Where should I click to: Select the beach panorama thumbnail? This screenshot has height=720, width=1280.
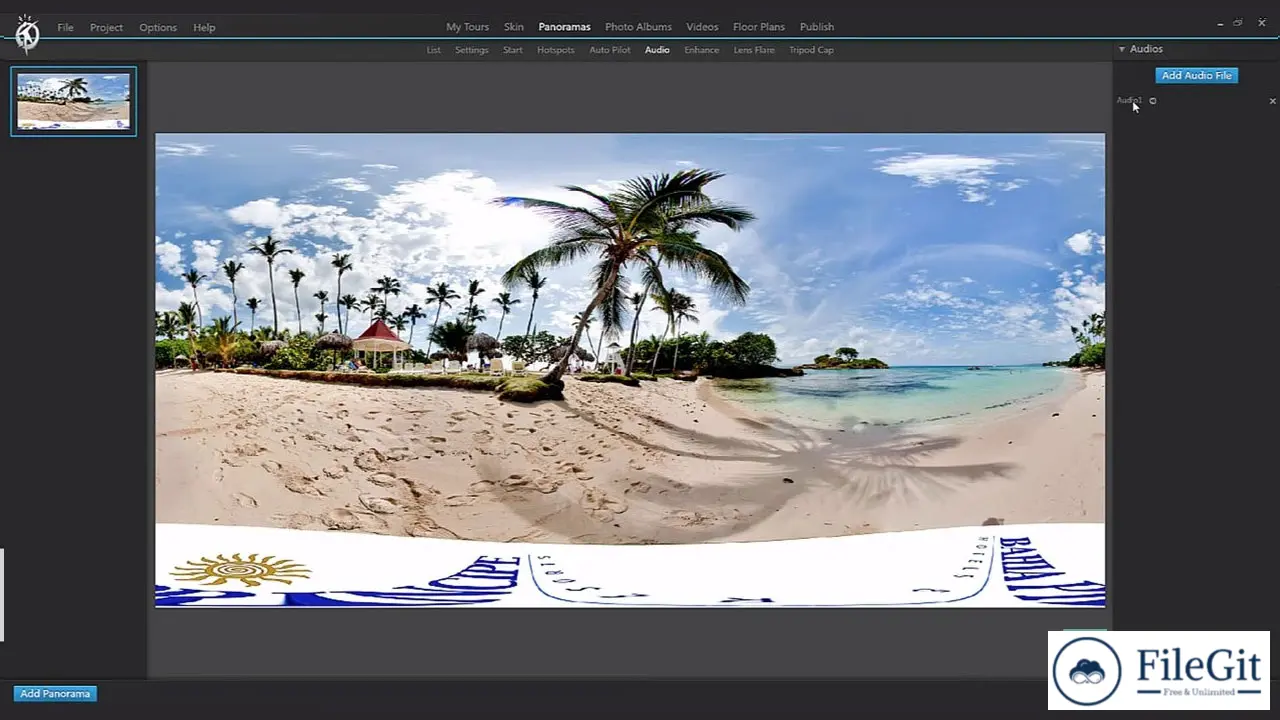73,101
